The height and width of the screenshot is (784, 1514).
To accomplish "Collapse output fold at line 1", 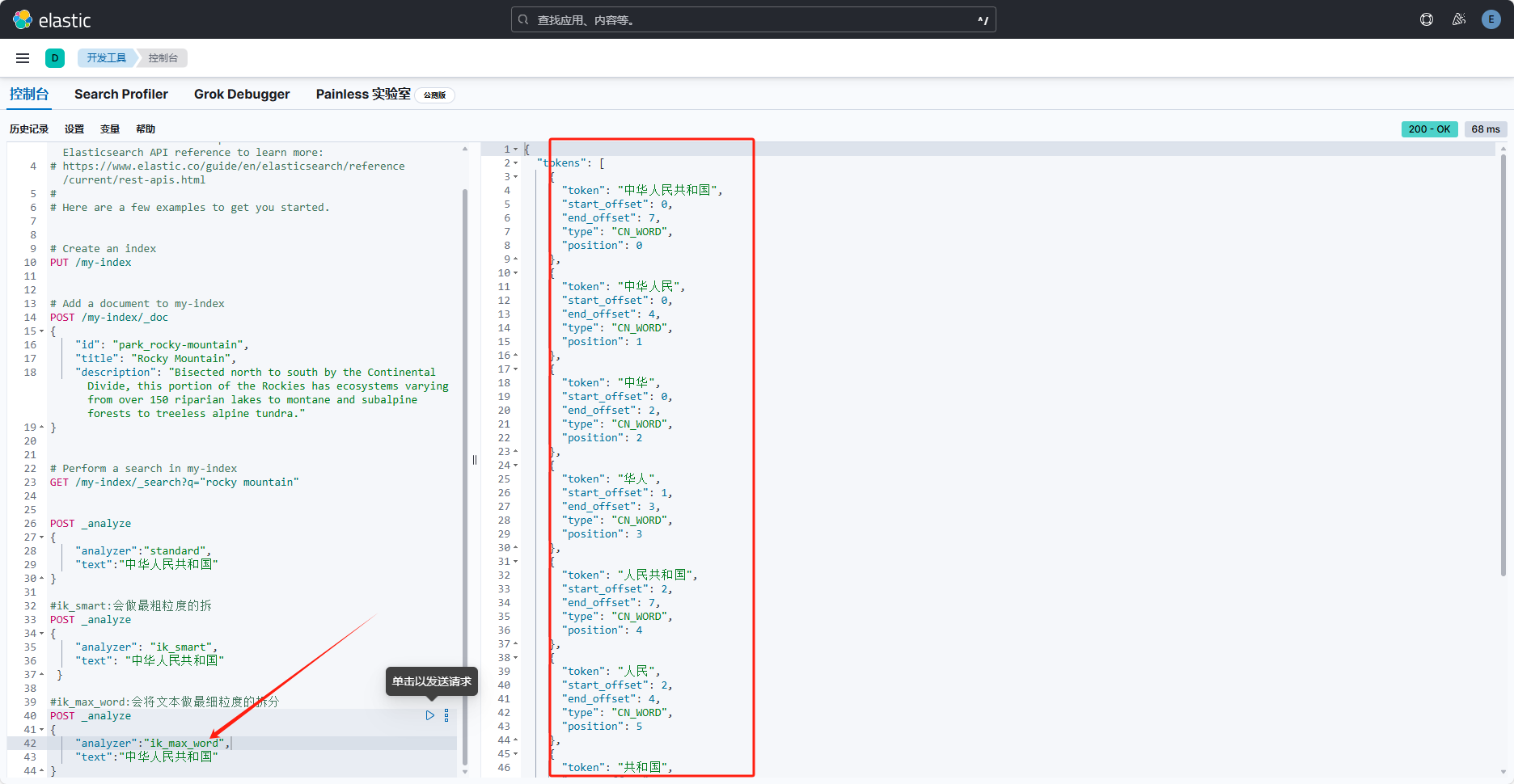I will [x=516, y=150].
